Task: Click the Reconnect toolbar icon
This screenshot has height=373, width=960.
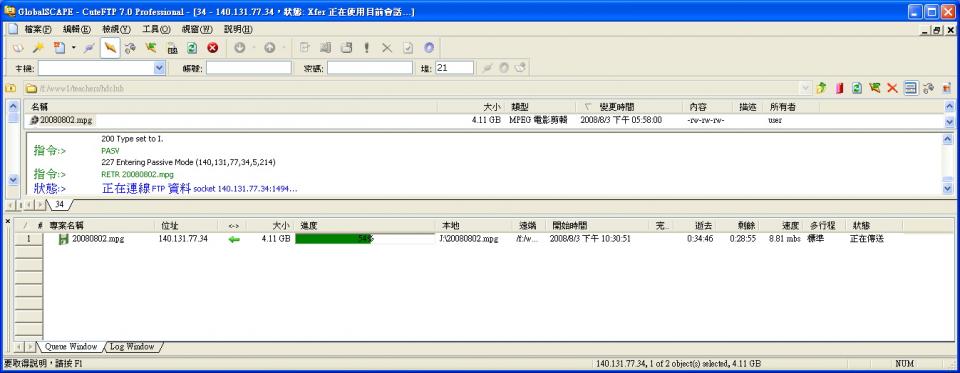Action: [130, 48]
